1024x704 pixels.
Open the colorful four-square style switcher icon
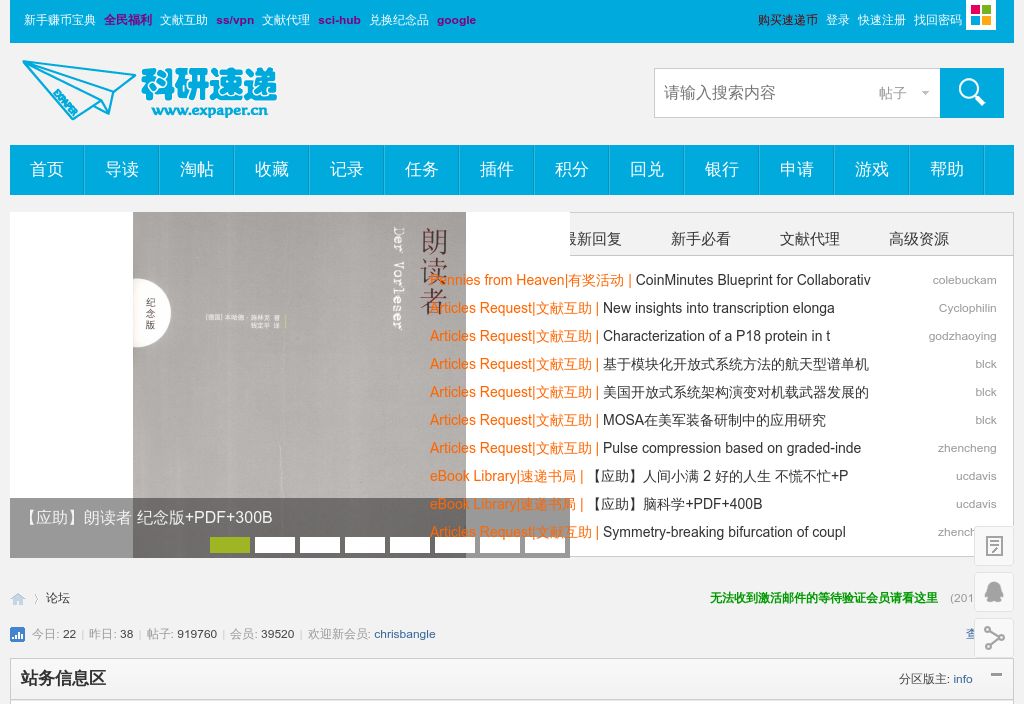981,15
